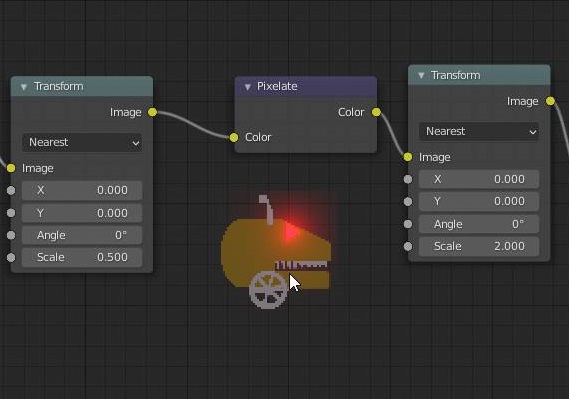This screenshot has width=569, height=399.
Task: Collapse the right Transform node triangle
Action: [421, 75]
